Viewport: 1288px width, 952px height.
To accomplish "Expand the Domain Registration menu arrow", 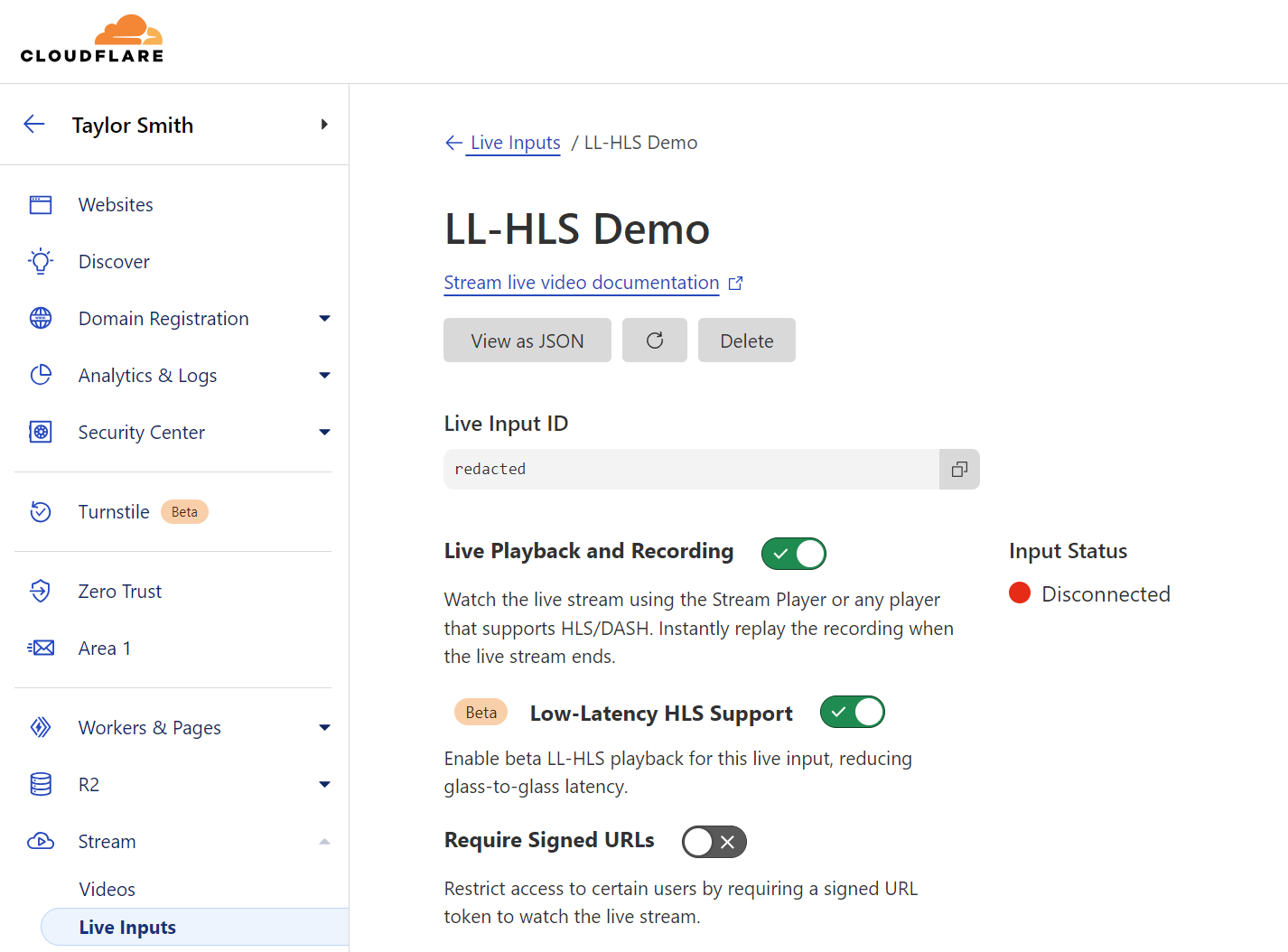I will (x=325, y=318).
